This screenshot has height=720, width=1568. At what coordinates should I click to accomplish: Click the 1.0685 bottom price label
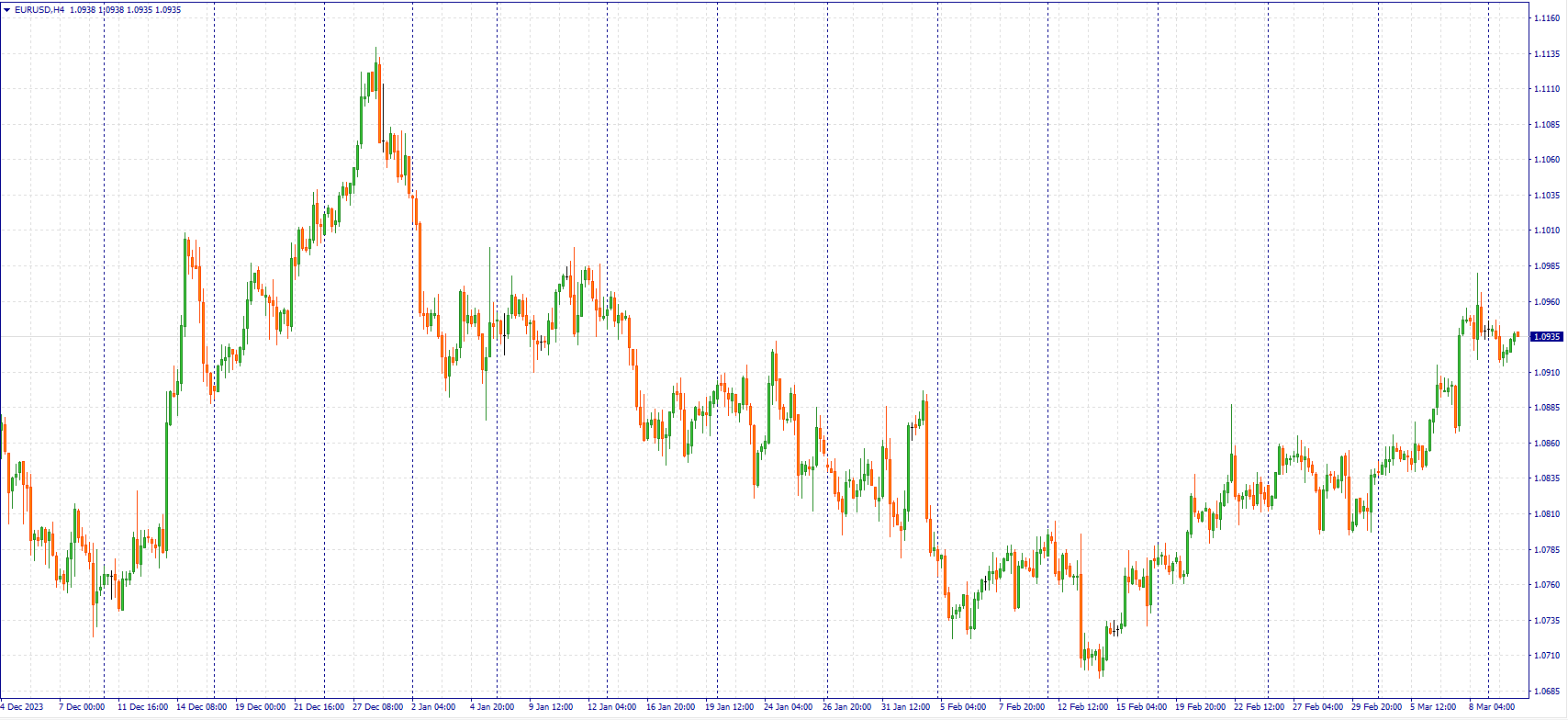tap(1546, 692)
